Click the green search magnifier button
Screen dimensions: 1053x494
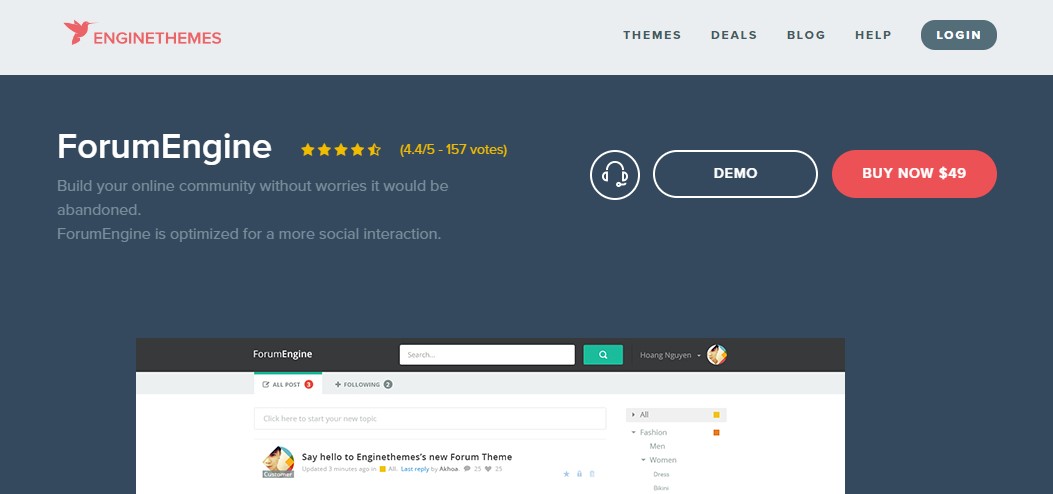(603, 354)
